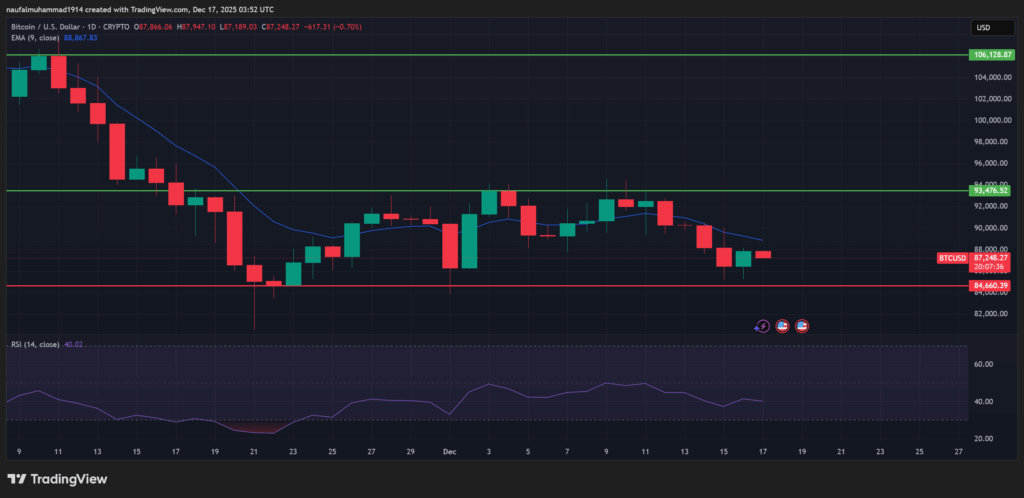
Task: Click 96,000.00 on the price axis
Action: click(x=993, y=163)
